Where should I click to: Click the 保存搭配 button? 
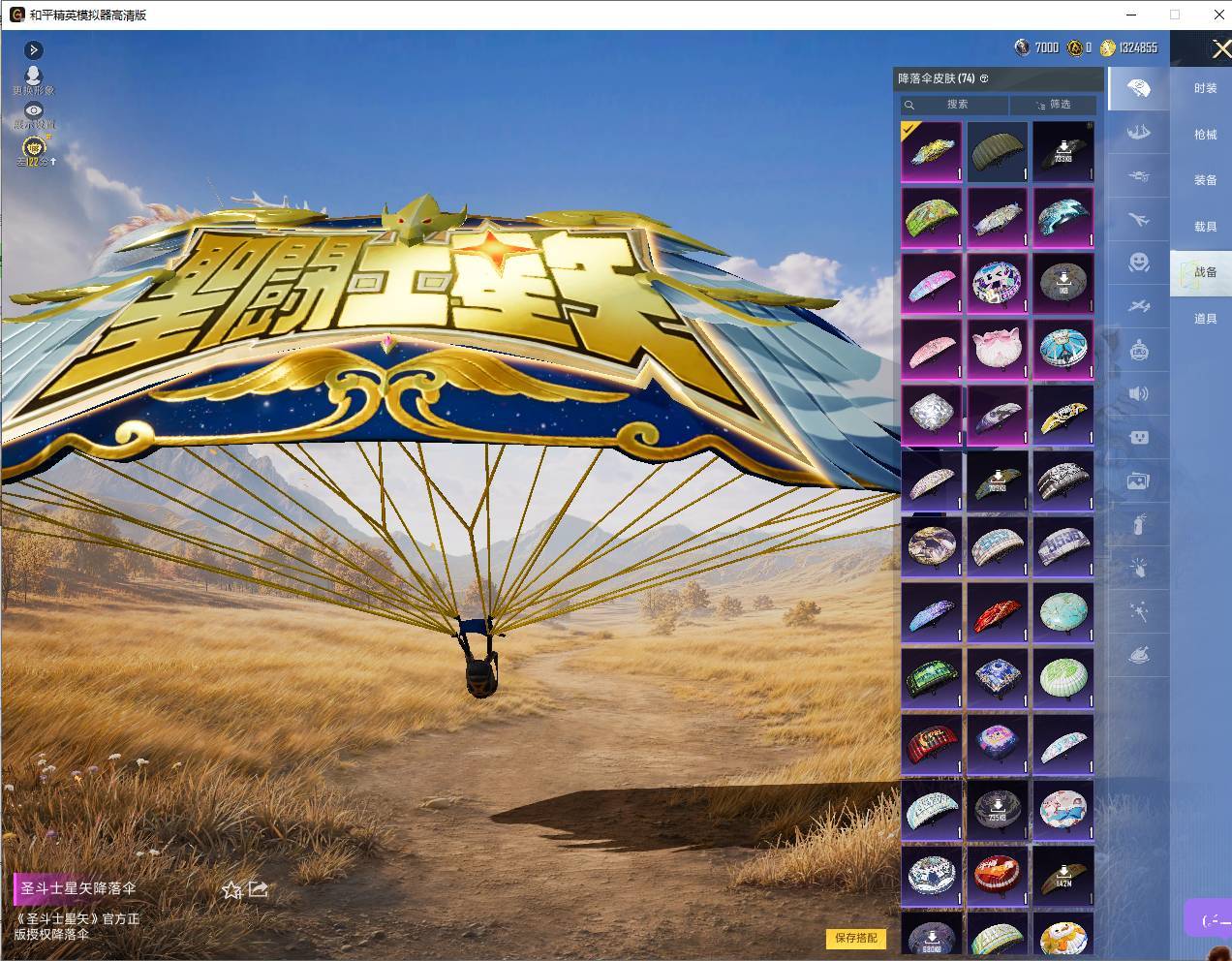coord(856,938)
